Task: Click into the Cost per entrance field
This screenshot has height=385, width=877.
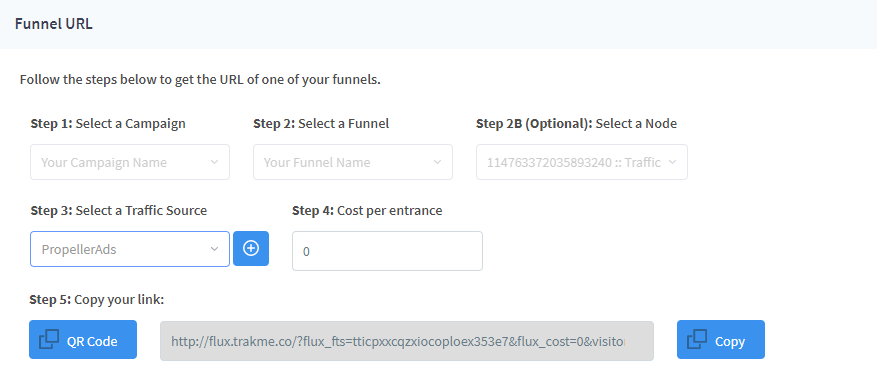Action: (387, 251)
